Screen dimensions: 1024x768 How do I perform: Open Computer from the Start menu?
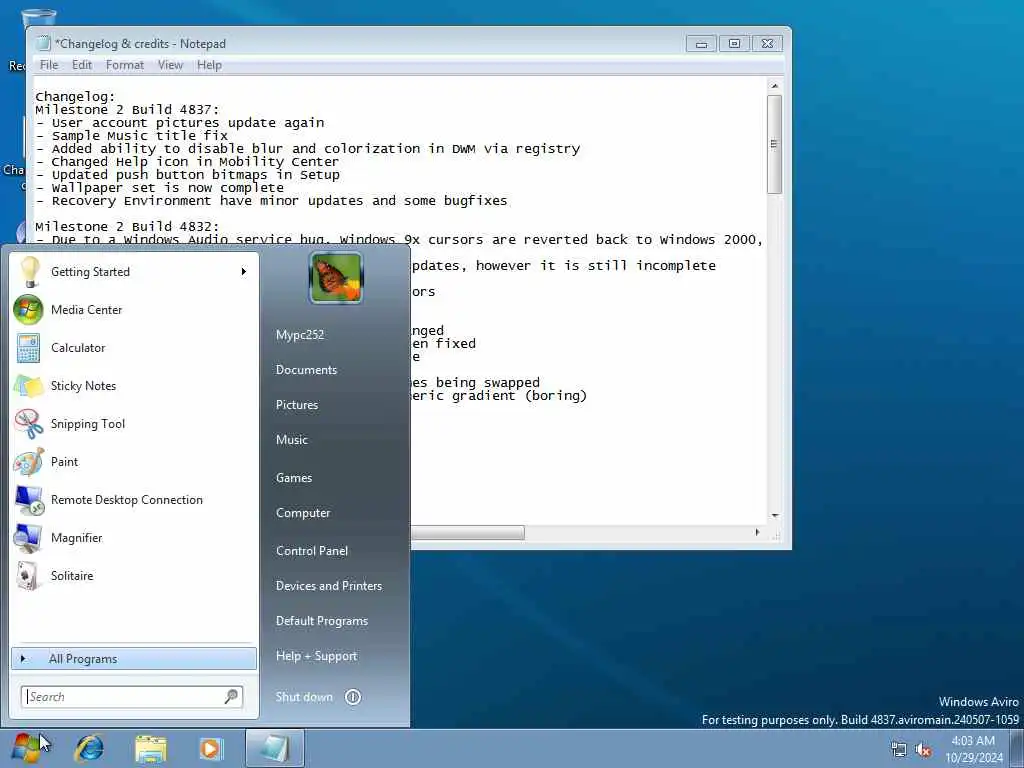[x=303, y=513]
